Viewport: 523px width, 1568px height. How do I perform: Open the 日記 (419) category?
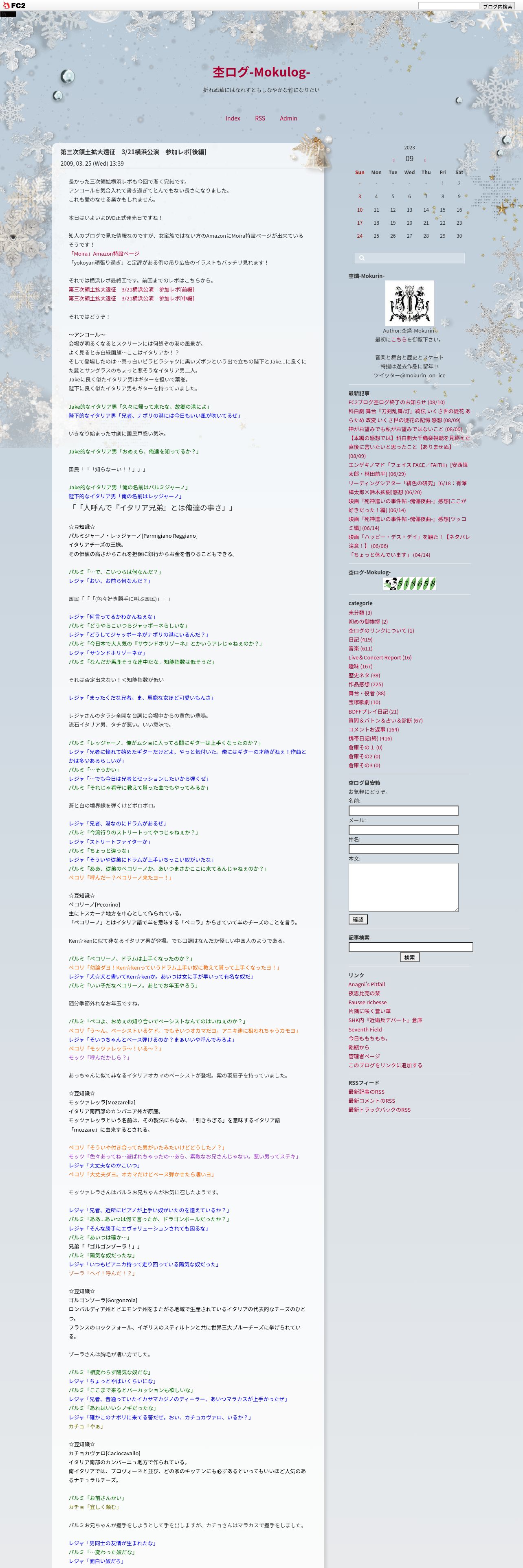coord(360,640)
